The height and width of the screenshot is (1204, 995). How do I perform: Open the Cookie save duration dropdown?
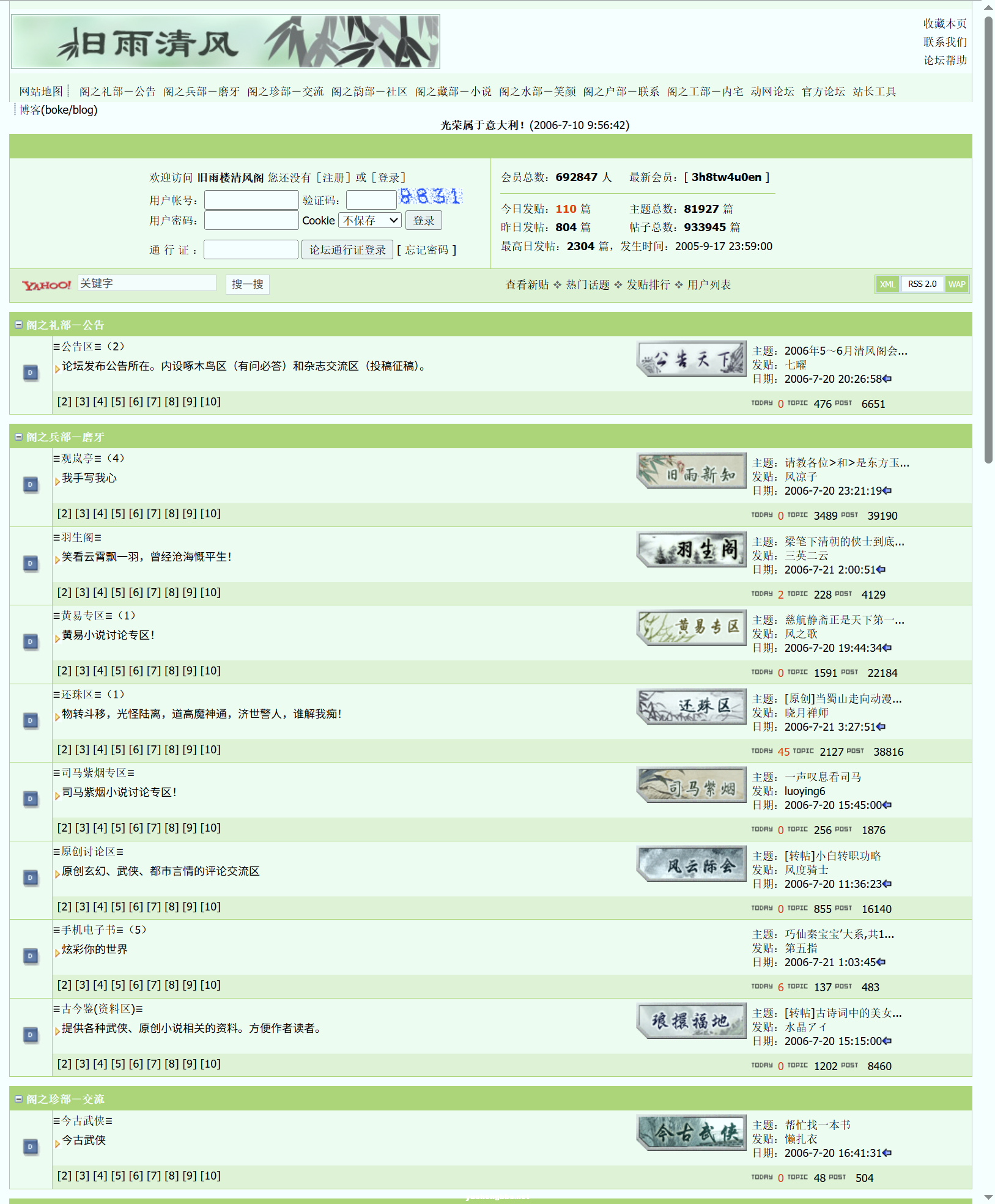coord(369,220)
